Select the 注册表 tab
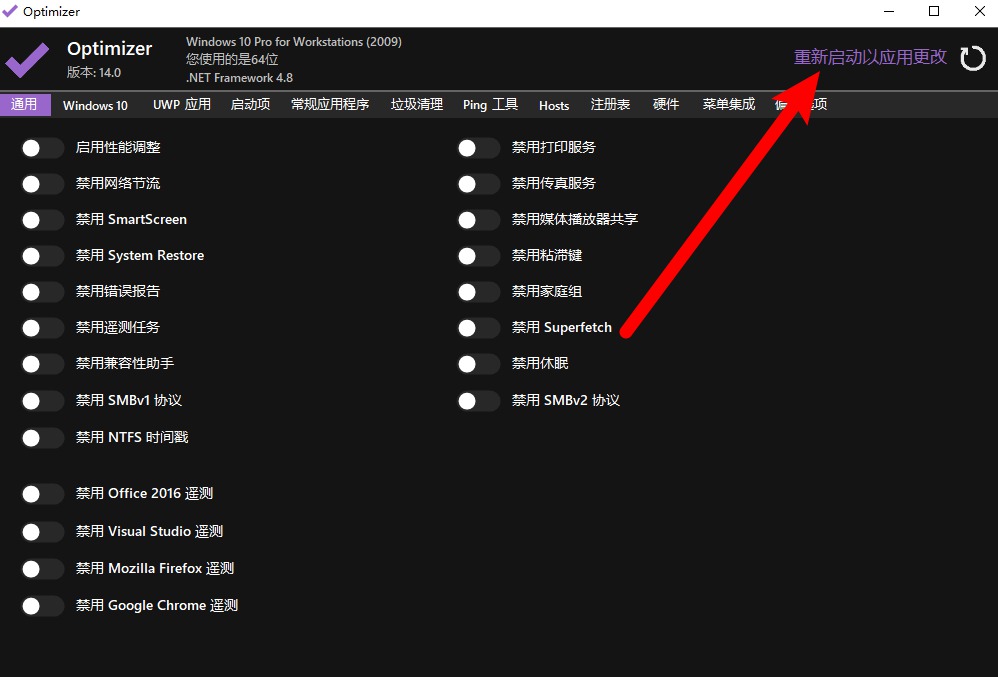The height and width of the screenshot is (677, 998). pyautogui.click(x=610, y=104)
